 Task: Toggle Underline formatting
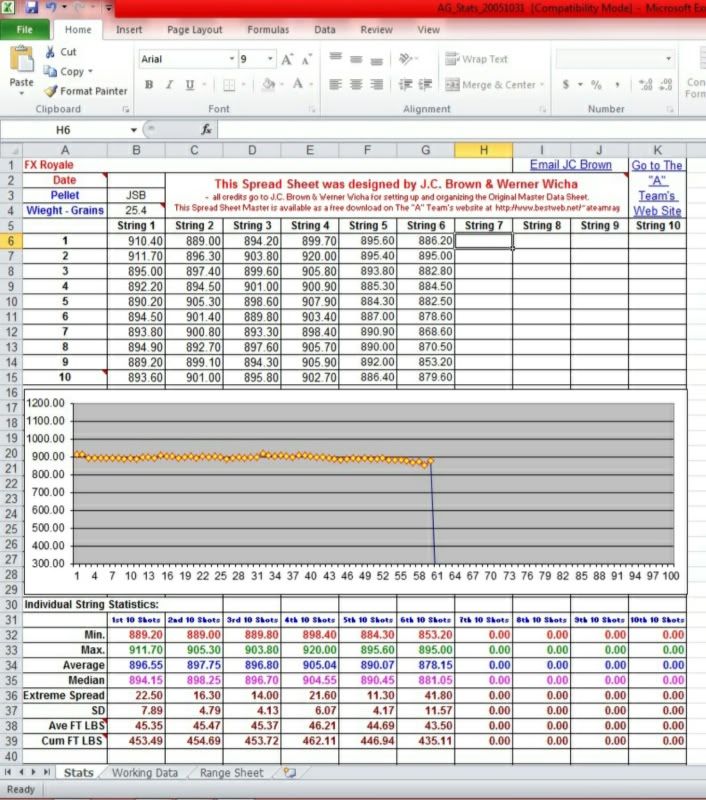190,85
